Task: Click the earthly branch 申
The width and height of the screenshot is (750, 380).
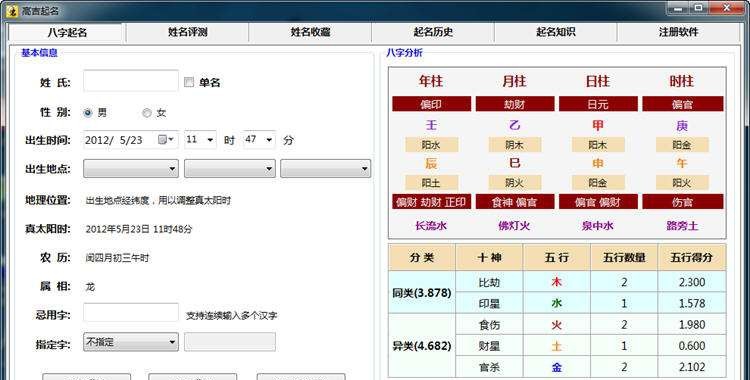Action: click(598, 164)
